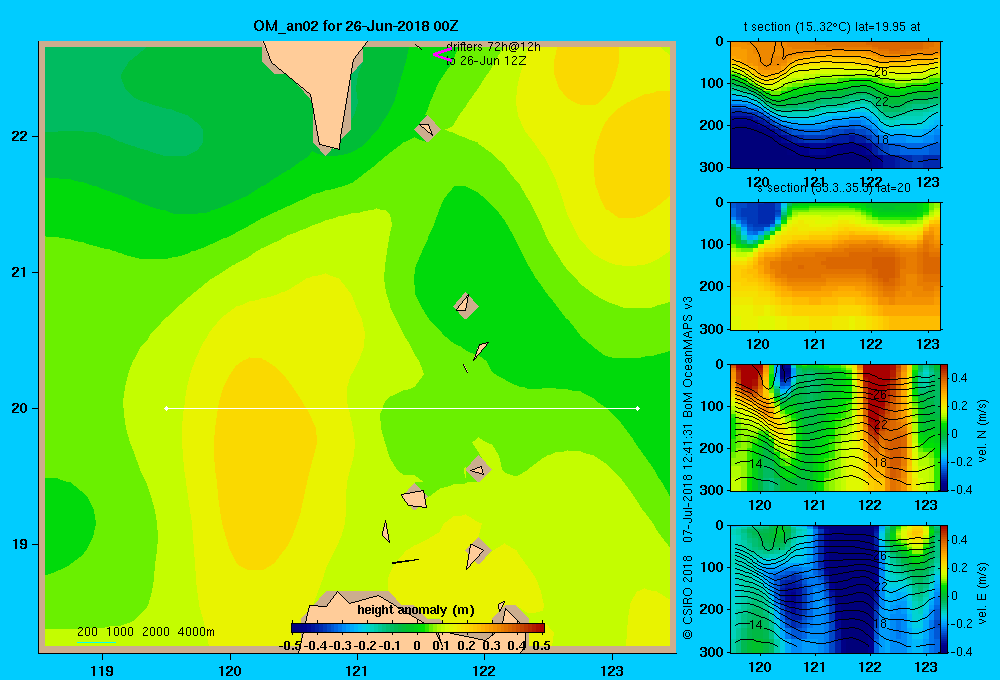This screenshot has width=1000, height=680.
Task: Click the map title "OM_an02 for 26-Jun-2018 00Z"
Action: [356, 26]
